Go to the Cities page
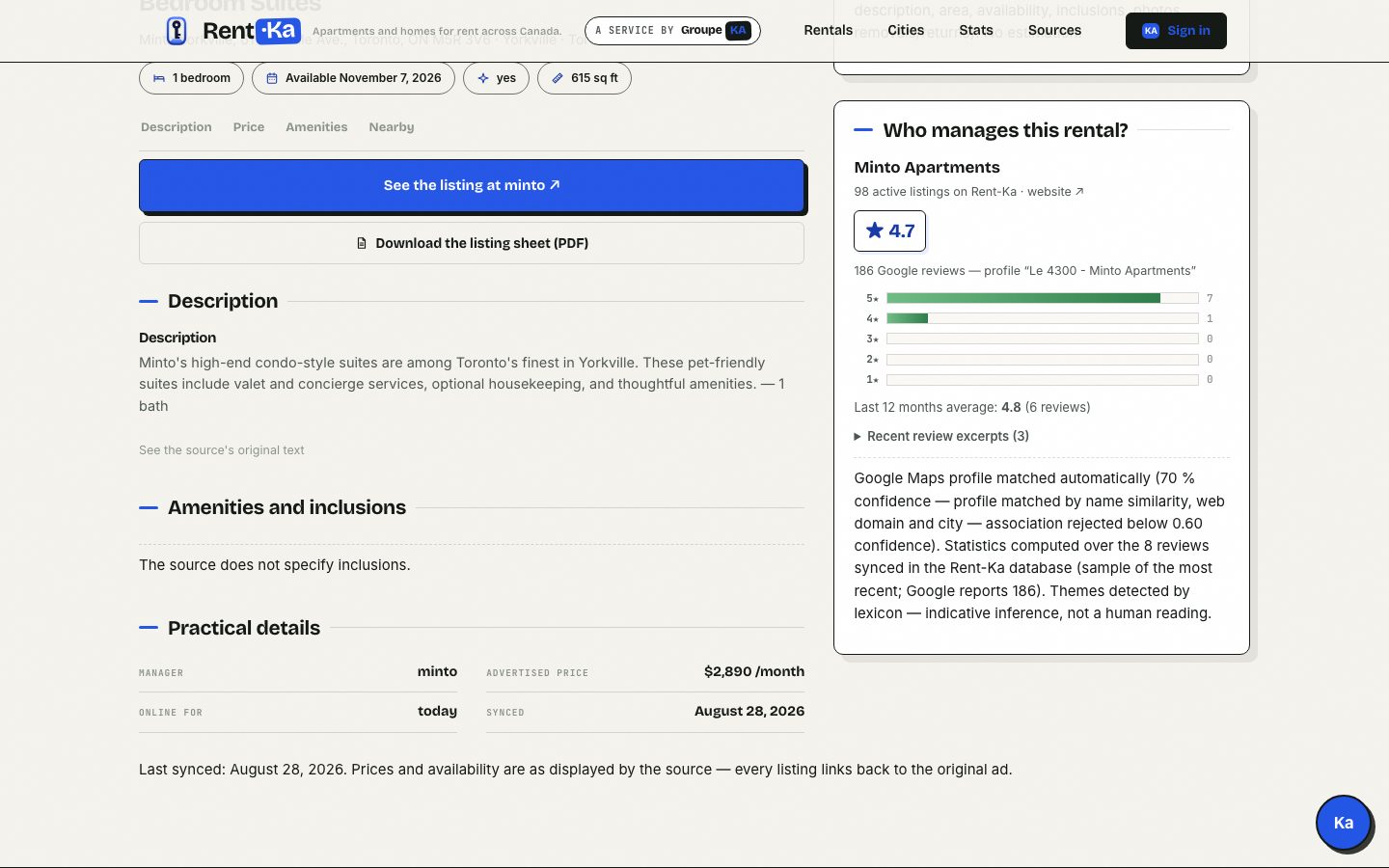 906,30
